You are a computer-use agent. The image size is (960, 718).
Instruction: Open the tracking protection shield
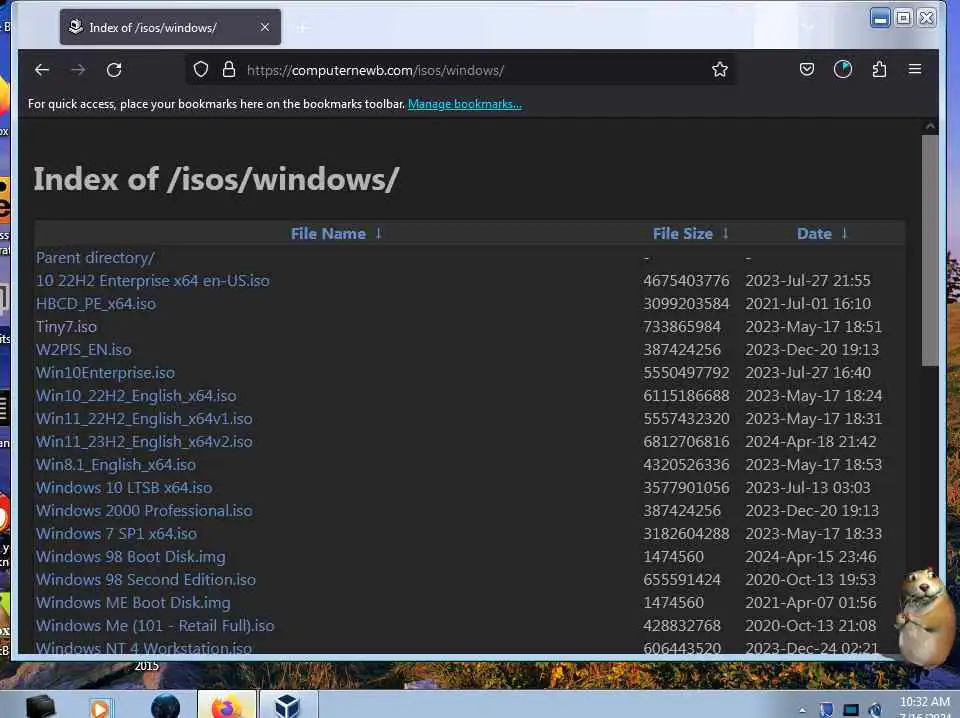click(x=201, y=70)
